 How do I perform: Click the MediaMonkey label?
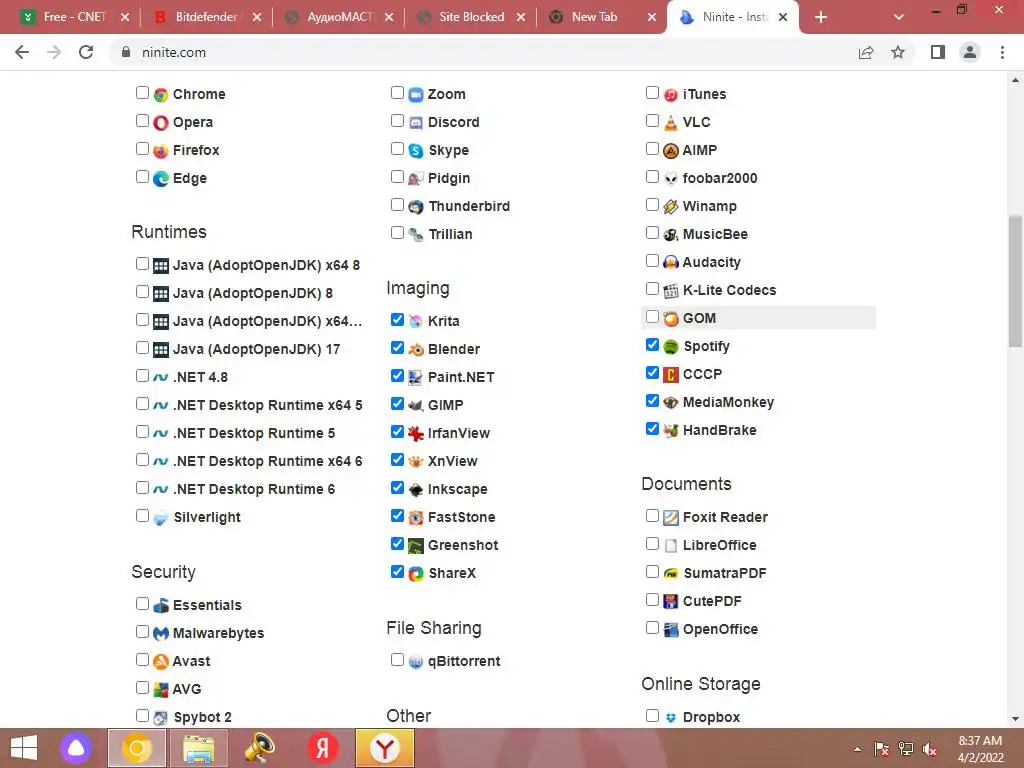(x=728, y=402)
